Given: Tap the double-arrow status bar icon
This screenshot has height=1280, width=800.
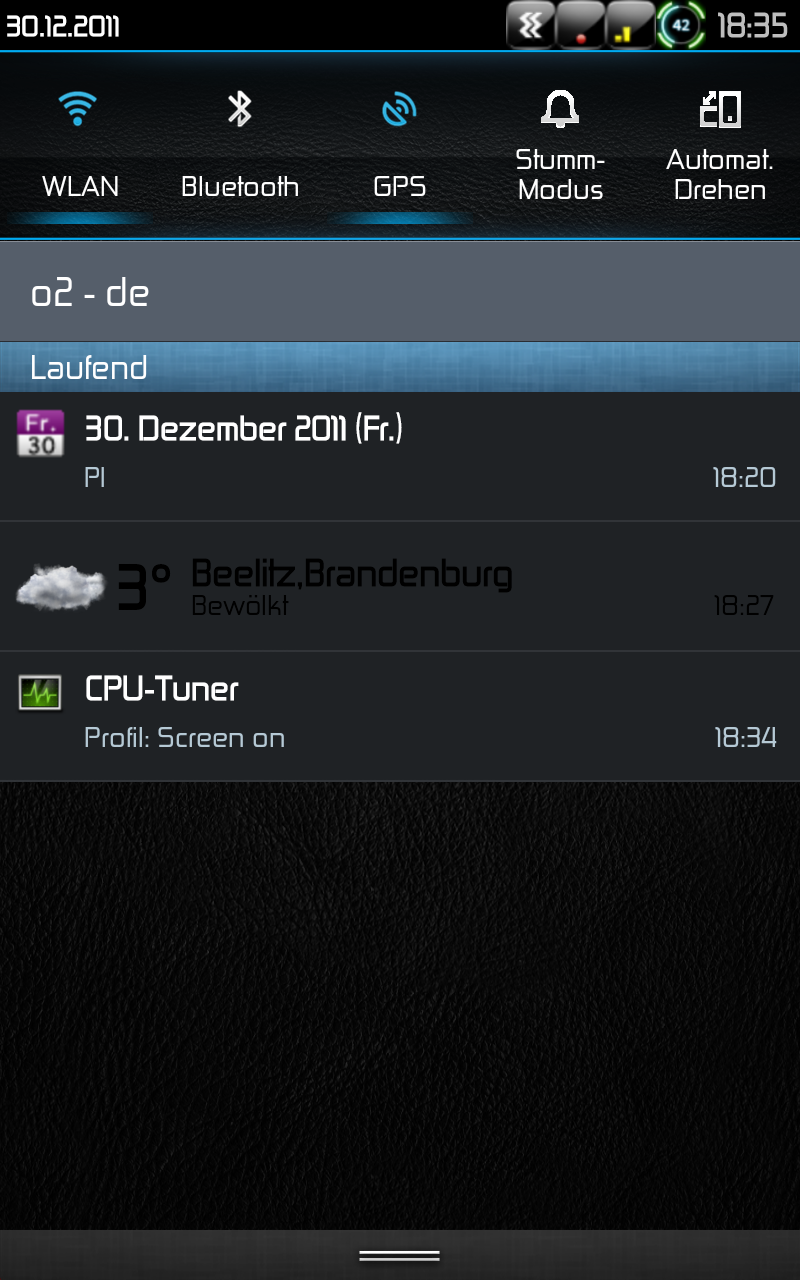Looking at the screenshot, I should tap(531, 24).
